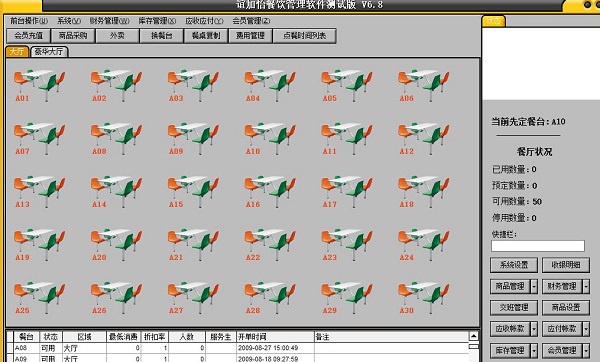Open the 库存管理 menu
This screenshot has width=600, height=362.
click(x=157, y=21)
